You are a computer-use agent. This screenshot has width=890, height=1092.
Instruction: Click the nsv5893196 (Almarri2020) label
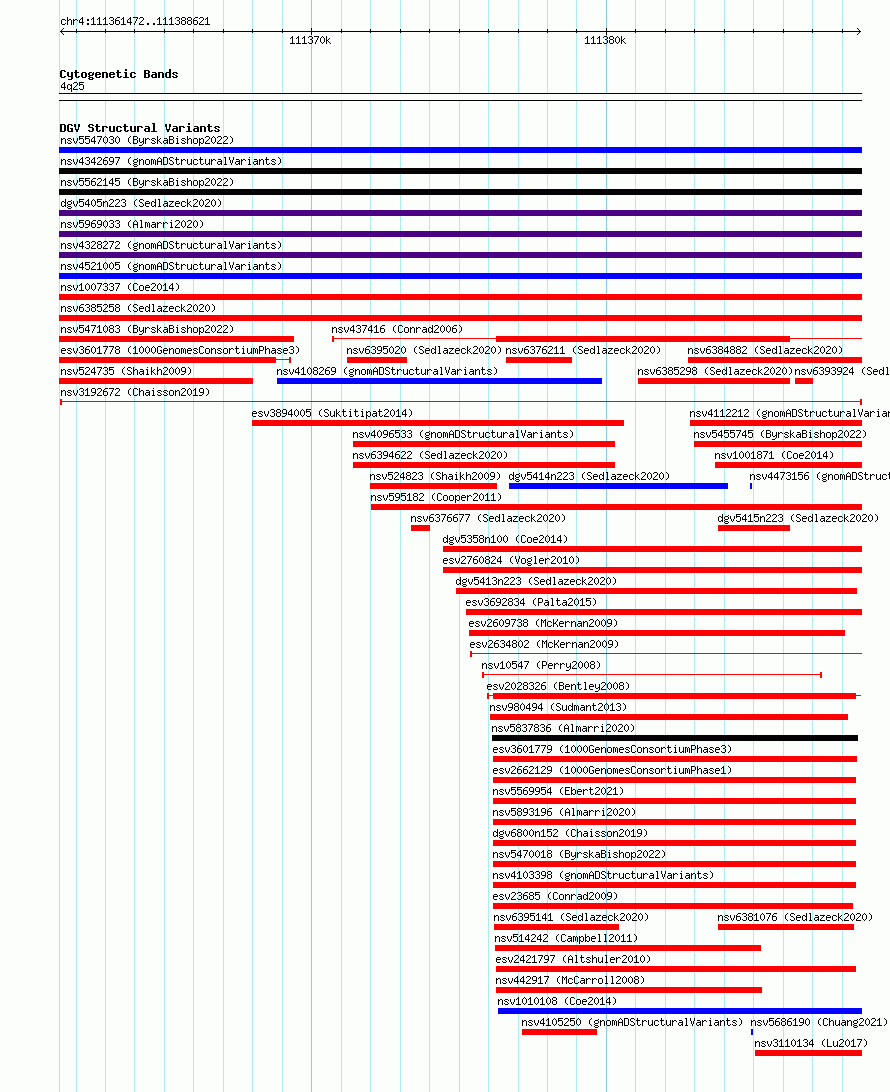click(x=565, y=812)
